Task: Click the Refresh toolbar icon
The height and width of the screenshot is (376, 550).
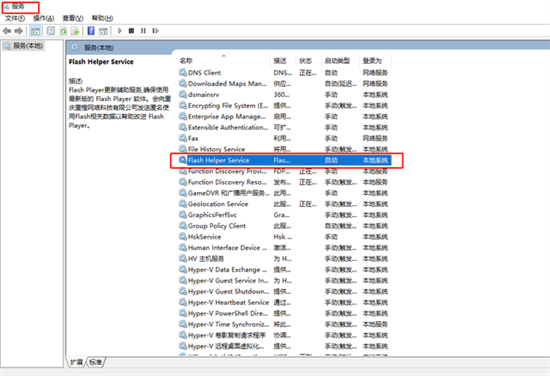Action: tap(63, 31)
